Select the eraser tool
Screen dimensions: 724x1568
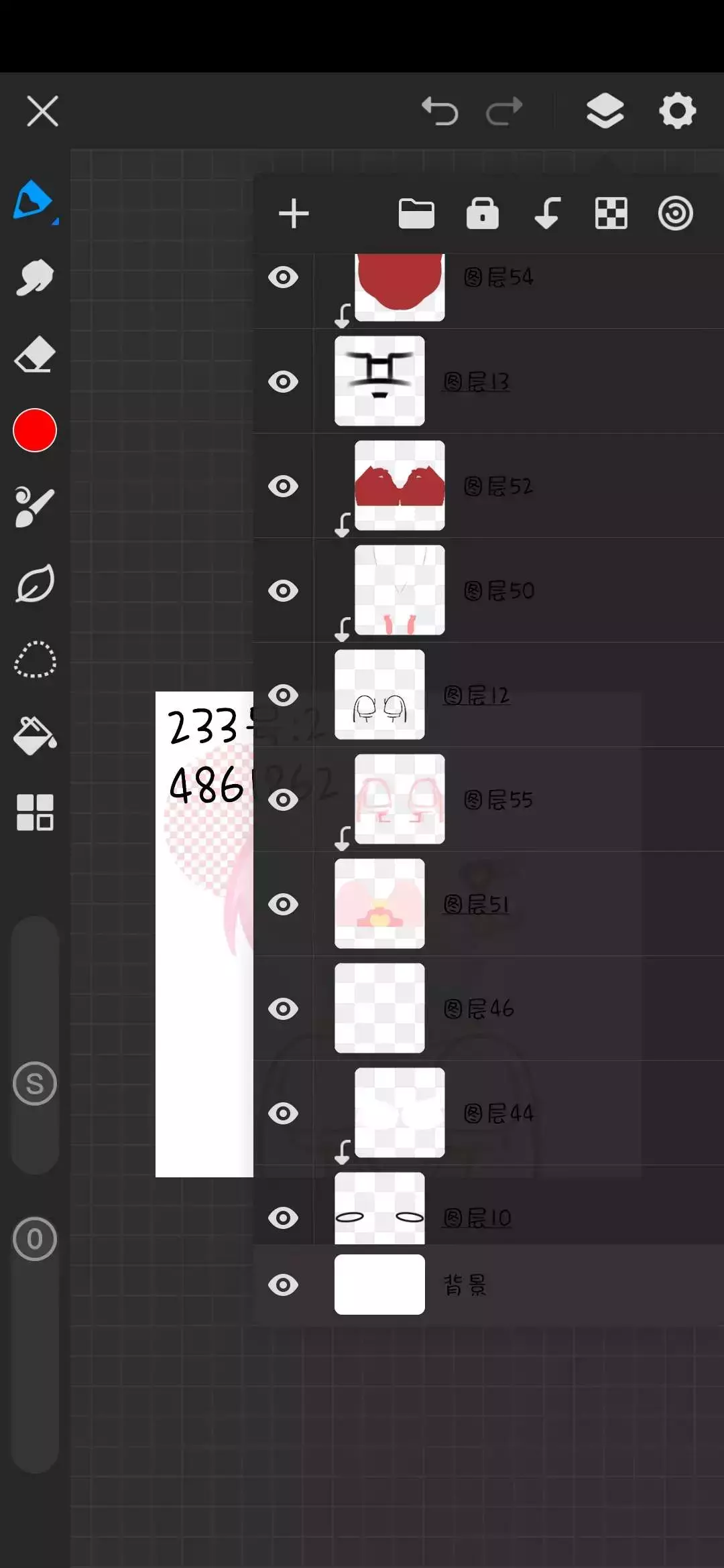[x=34, y=354]
